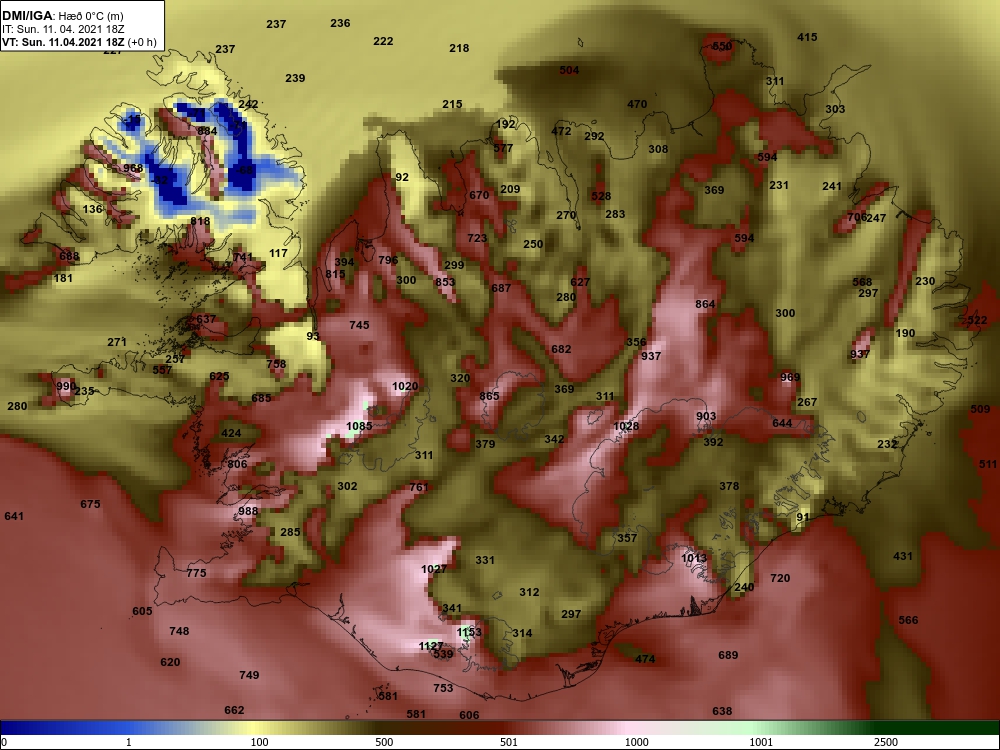The height and width of the screenshot is (750, 1000).
Task: Click the map value '1153'
Action: pyautogui.click(x=469, y=632)
